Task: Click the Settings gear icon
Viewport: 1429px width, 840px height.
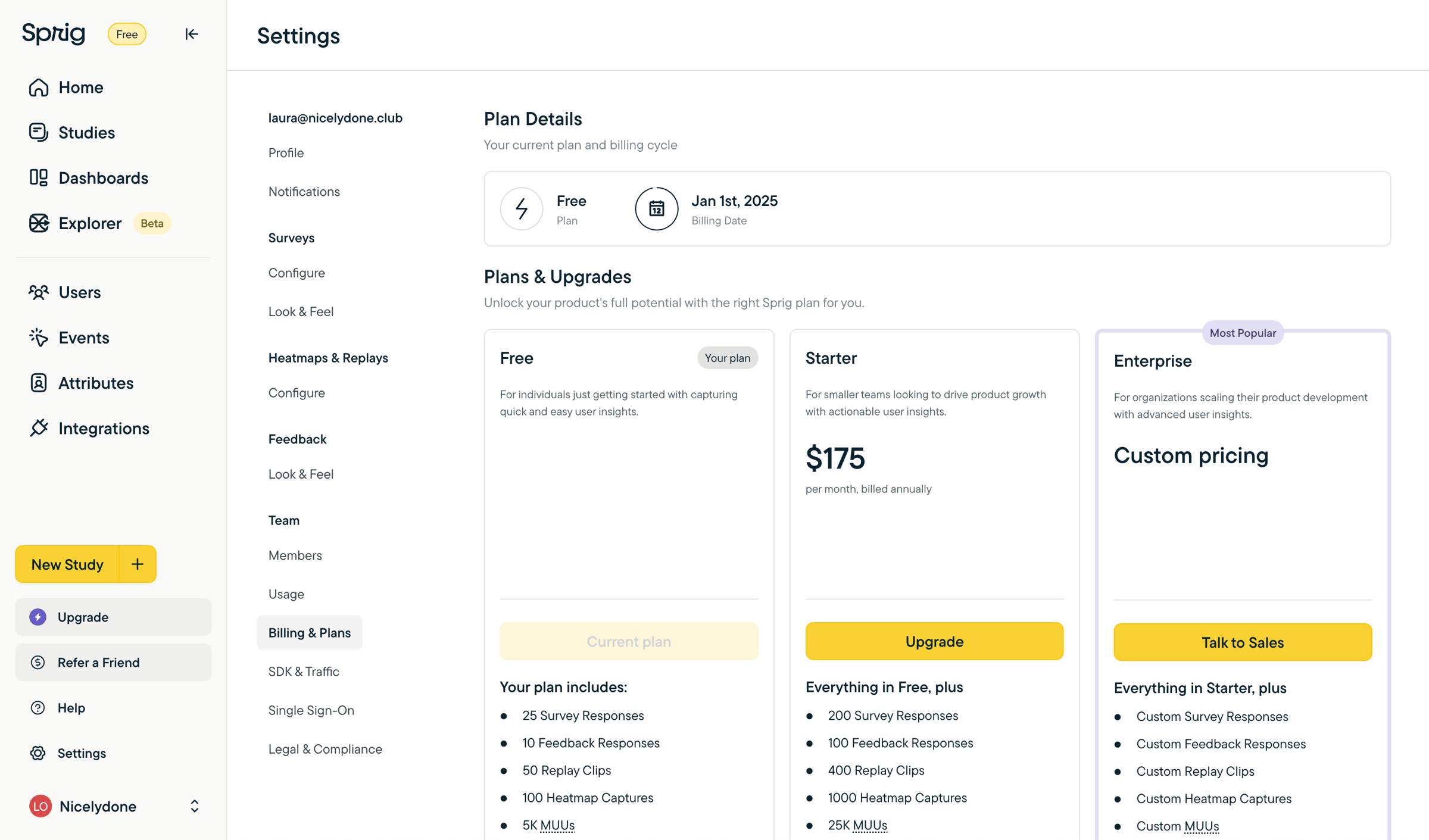Action: click(38, 752)
